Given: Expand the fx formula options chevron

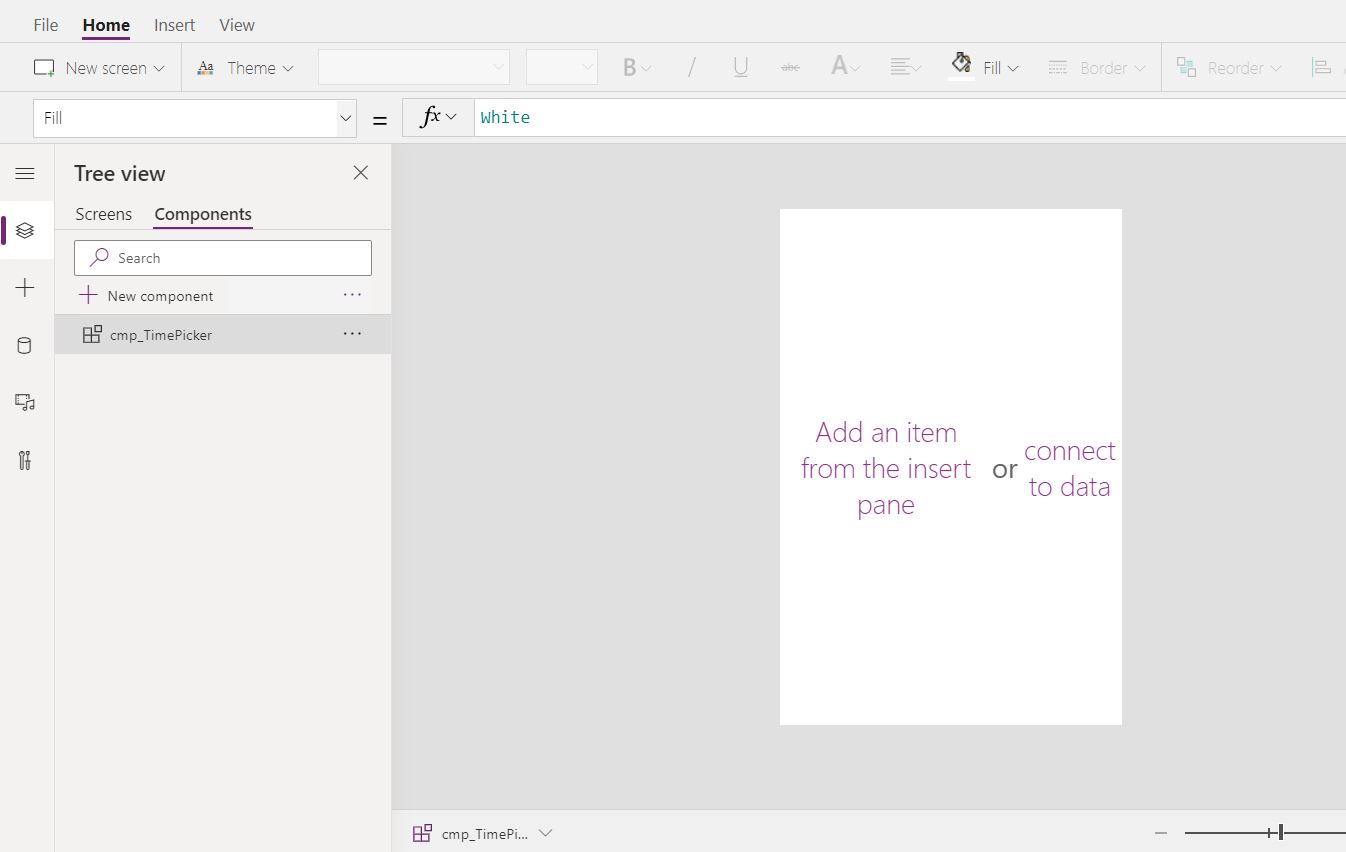Looking at the screenshot, I should tap(451, 118).
